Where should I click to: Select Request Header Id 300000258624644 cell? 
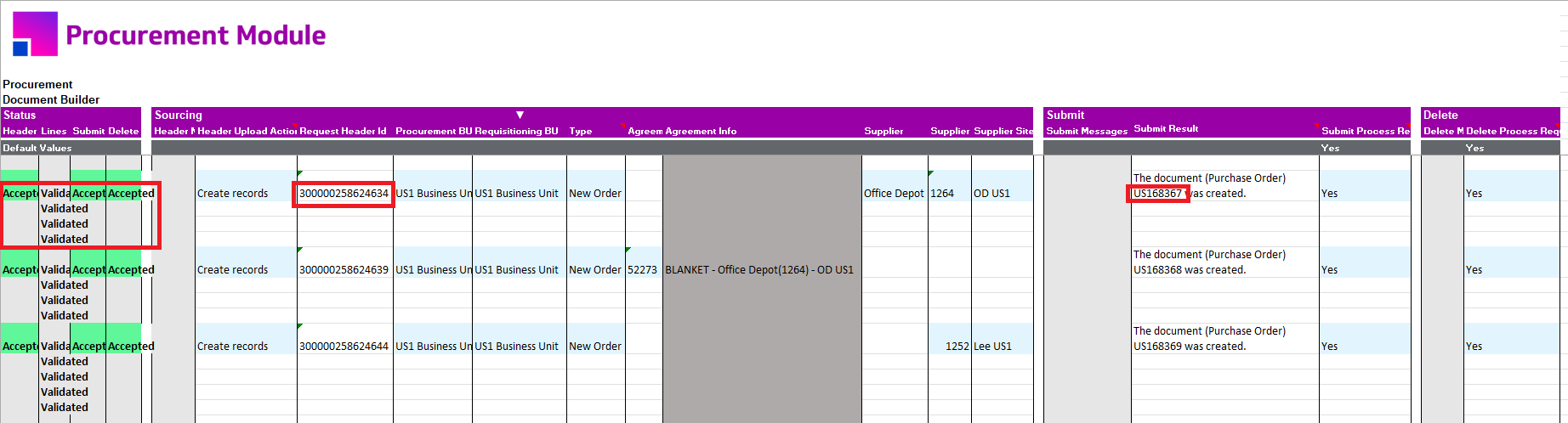(344, 347)
